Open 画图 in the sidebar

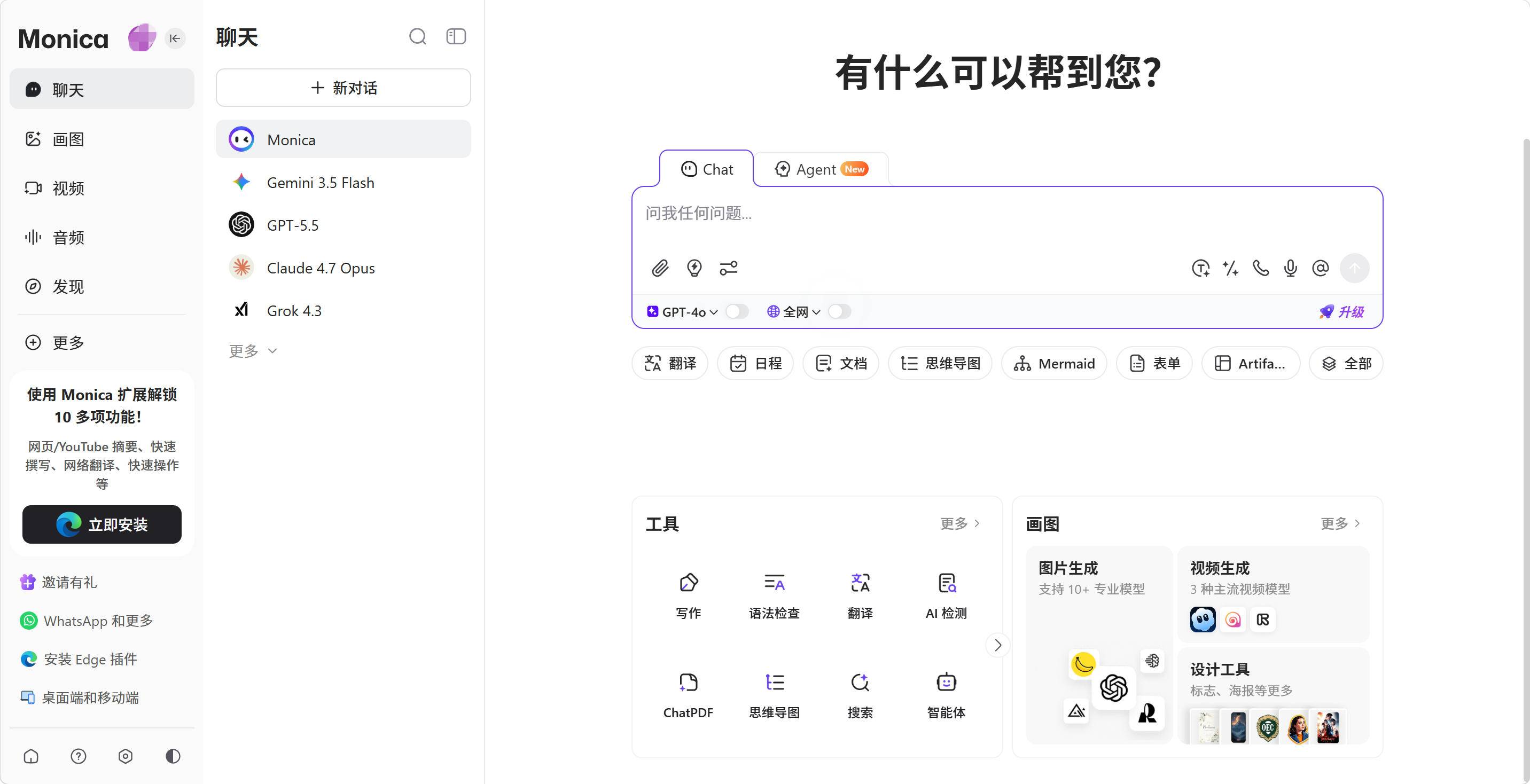pyautogui.click(x=102, y=139)
